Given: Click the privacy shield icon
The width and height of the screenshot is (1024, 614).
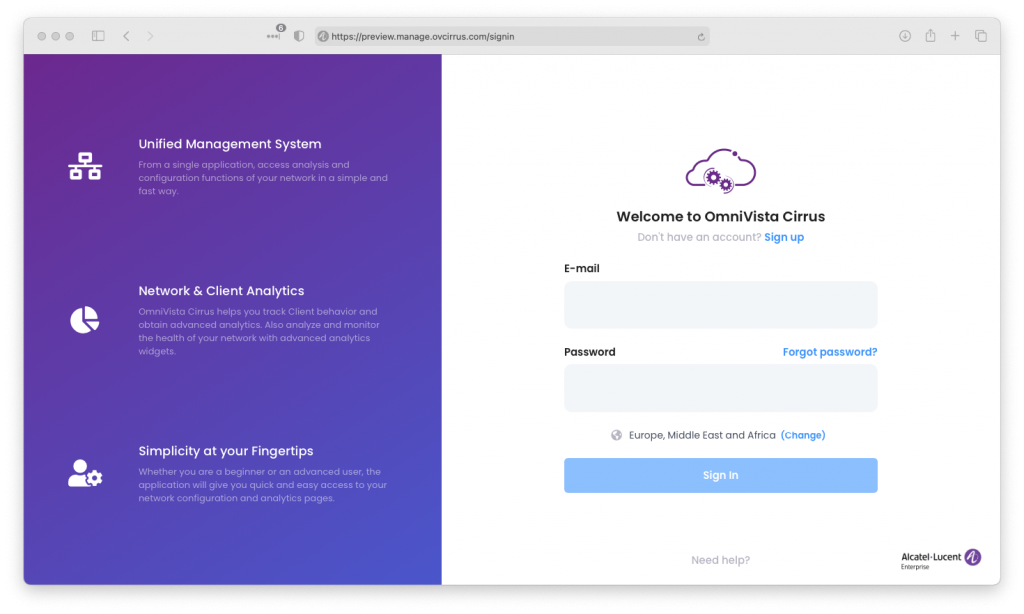Looking at the screenshot, I should pos(299,36).
